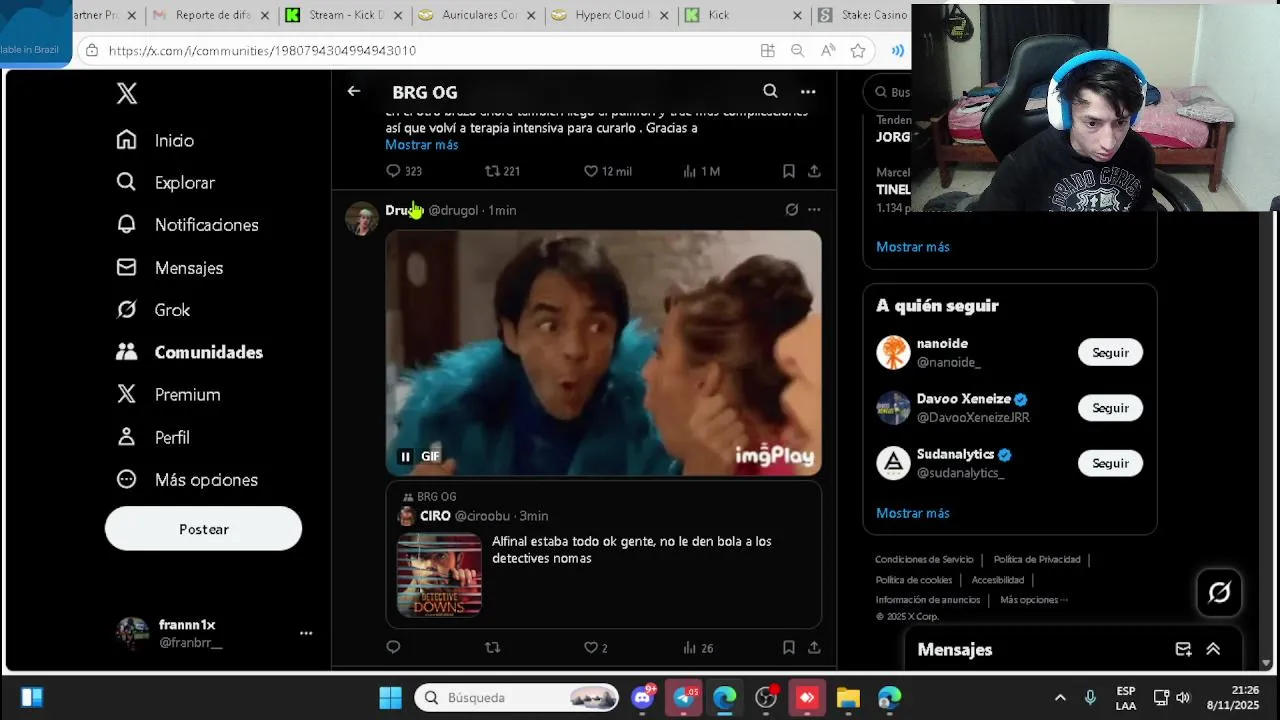Open Drugol's profile avatar
1280x720 pixels.
(x=362, y=218)
